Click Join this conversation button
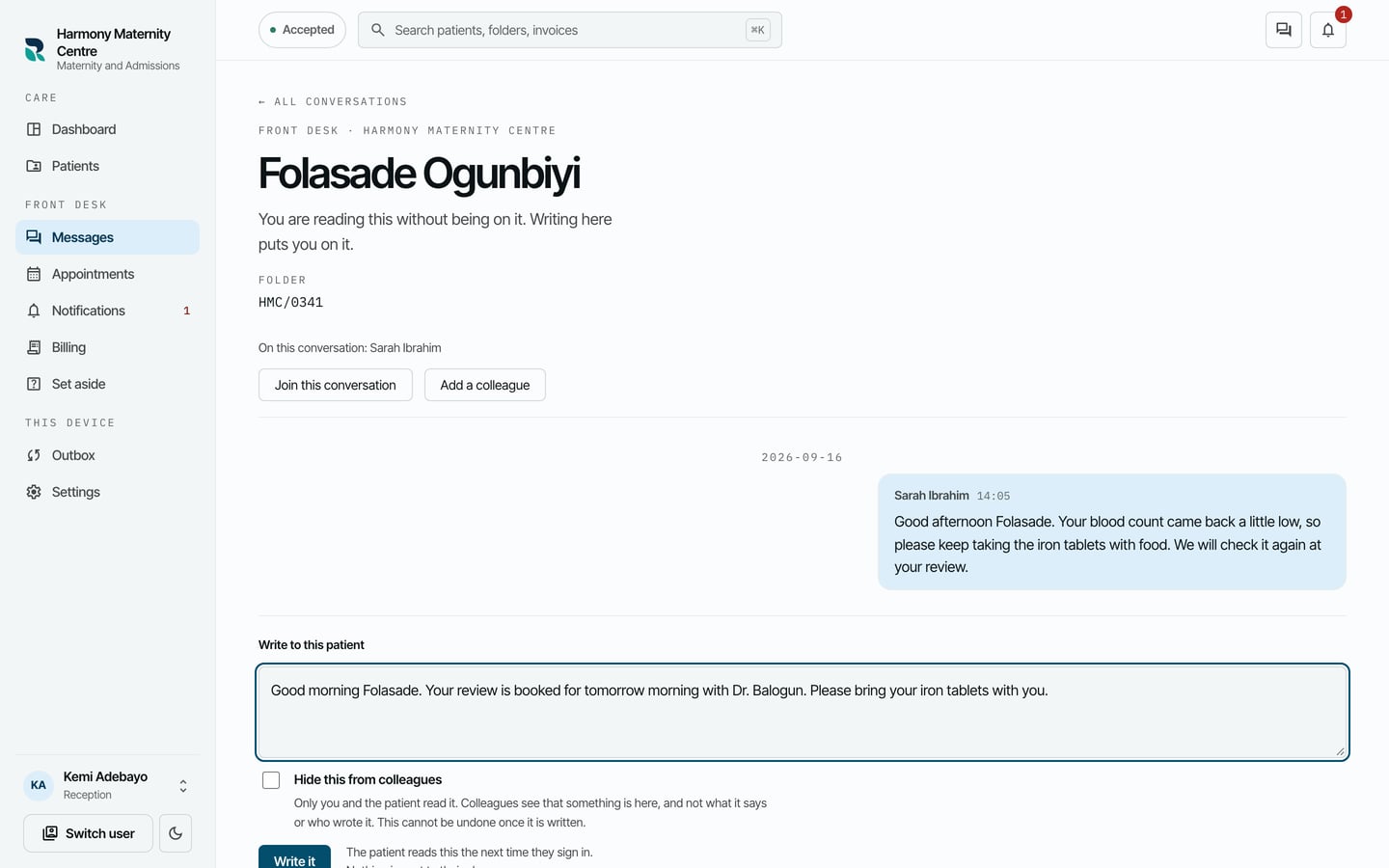 (336, 385)
